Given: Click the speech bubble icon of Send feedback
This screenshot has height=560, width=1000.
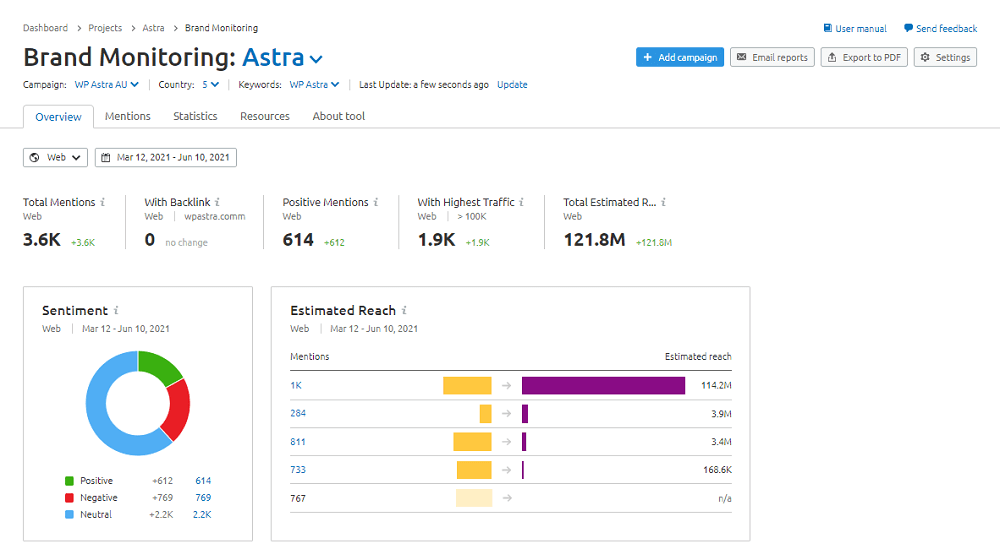Looking at the screenshot, I should coord(908,28).
